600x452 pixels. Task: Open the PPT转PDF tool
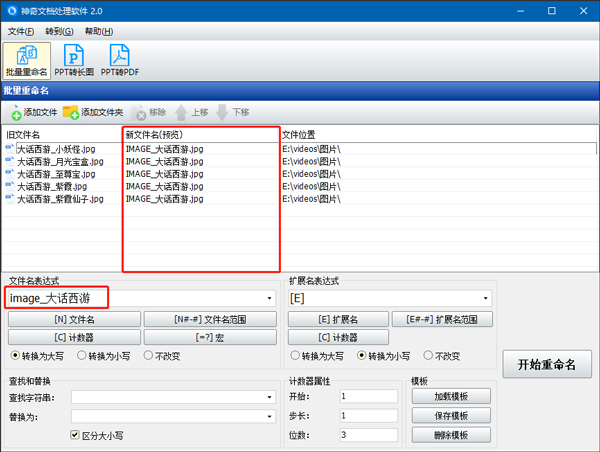point(120,60)
